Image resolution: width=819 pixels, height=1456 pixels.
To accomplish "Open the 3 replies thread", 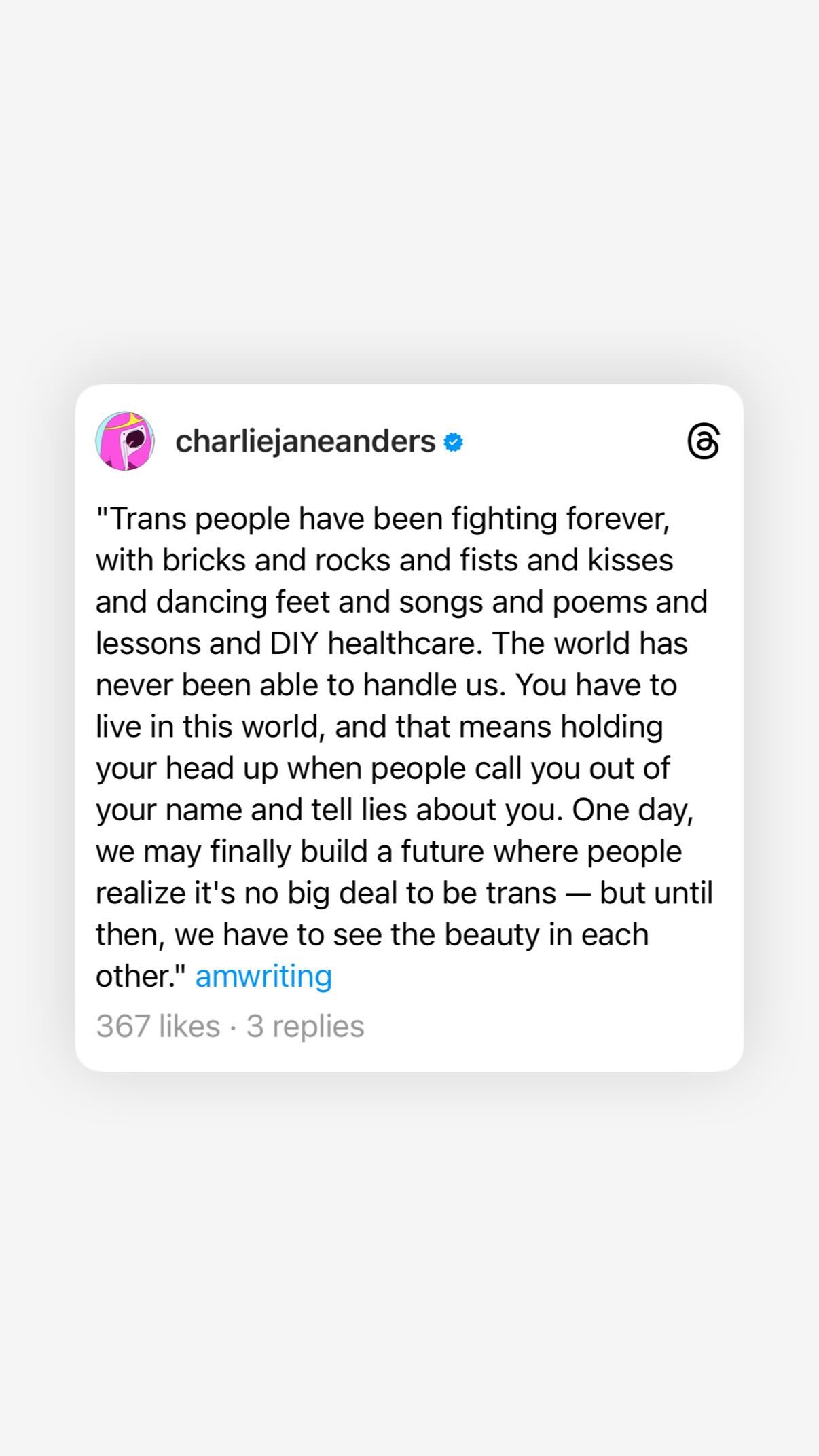I will tap(306, 1025).
